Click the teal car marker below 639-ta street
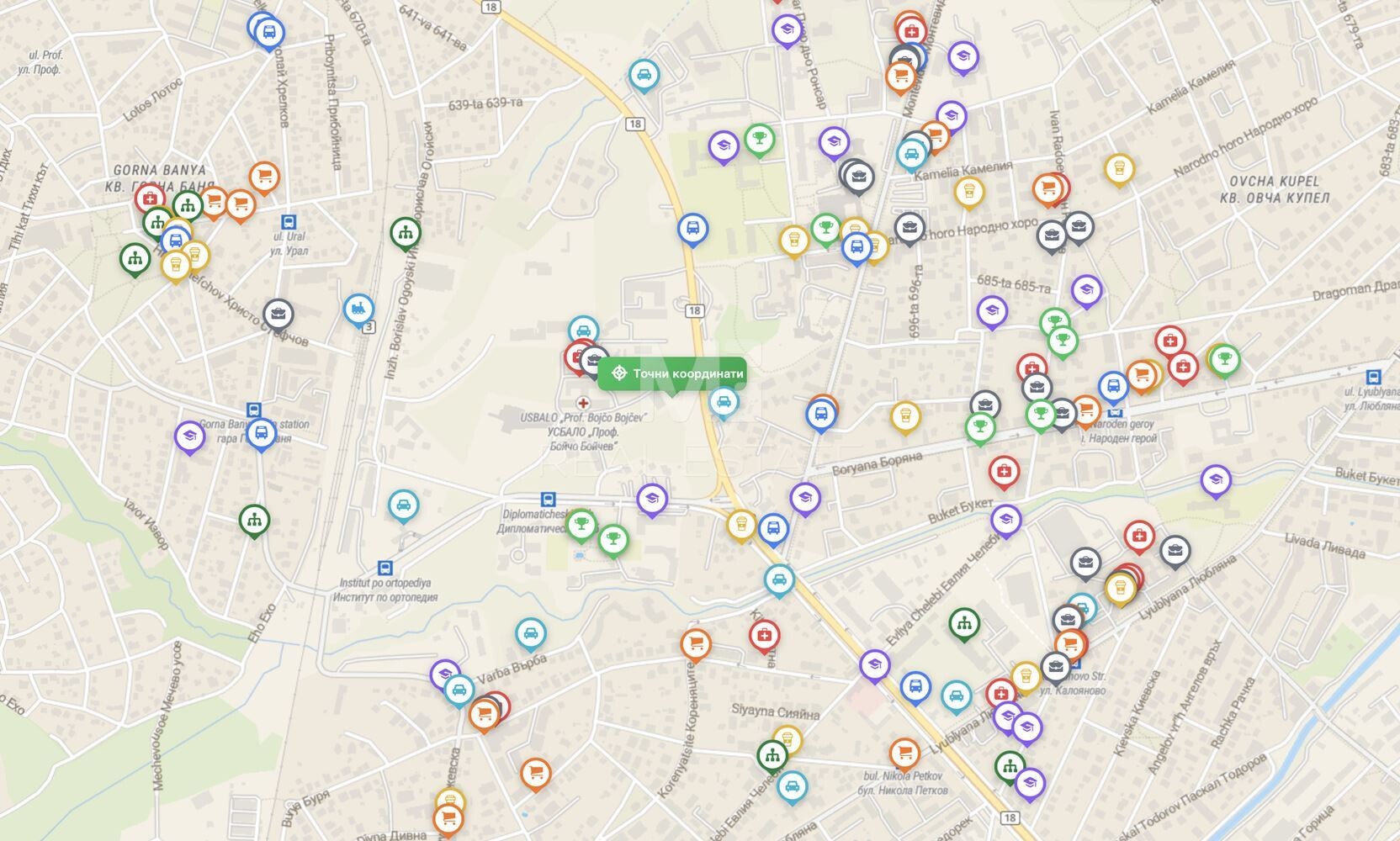Screen dimensions: 1400x841 [x=644, y=76]
